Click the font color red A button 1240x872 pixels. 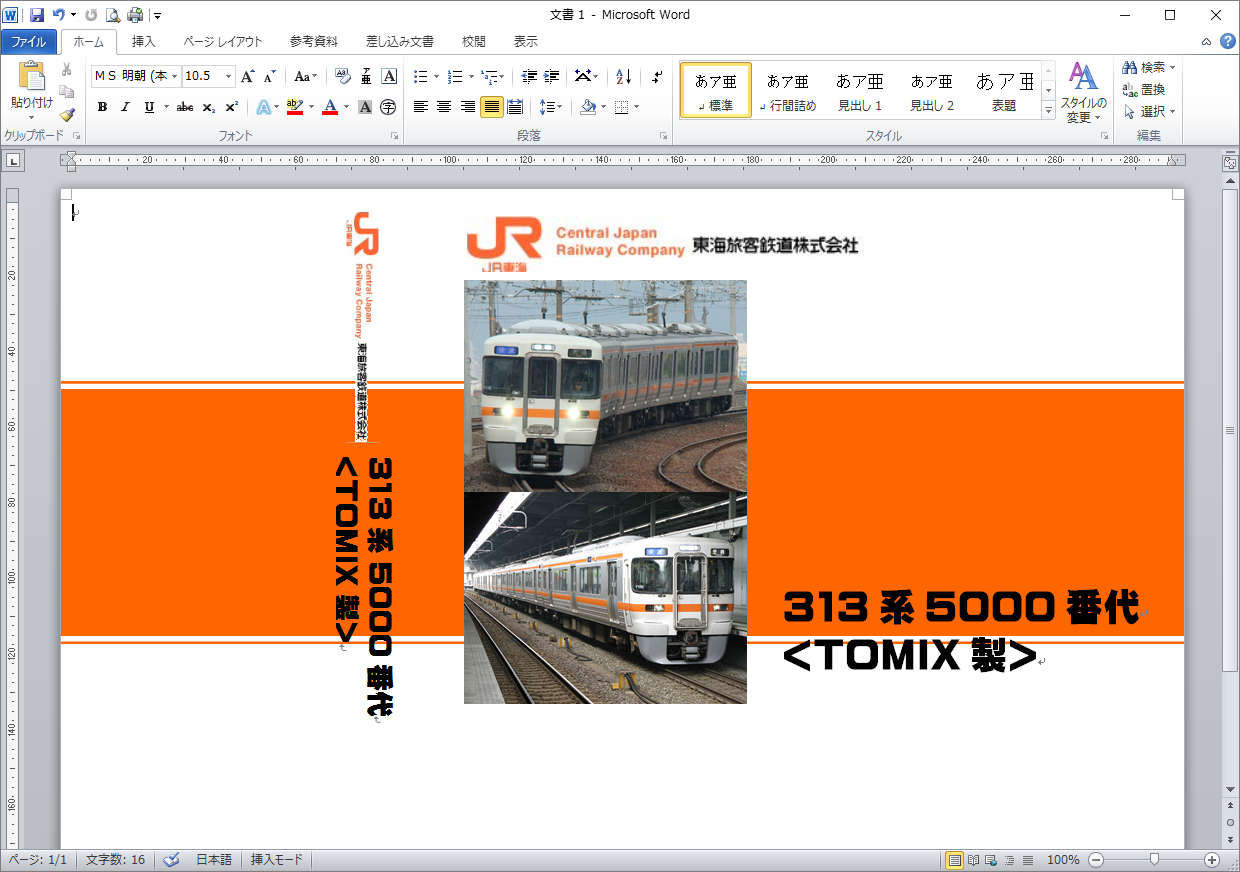330,107
